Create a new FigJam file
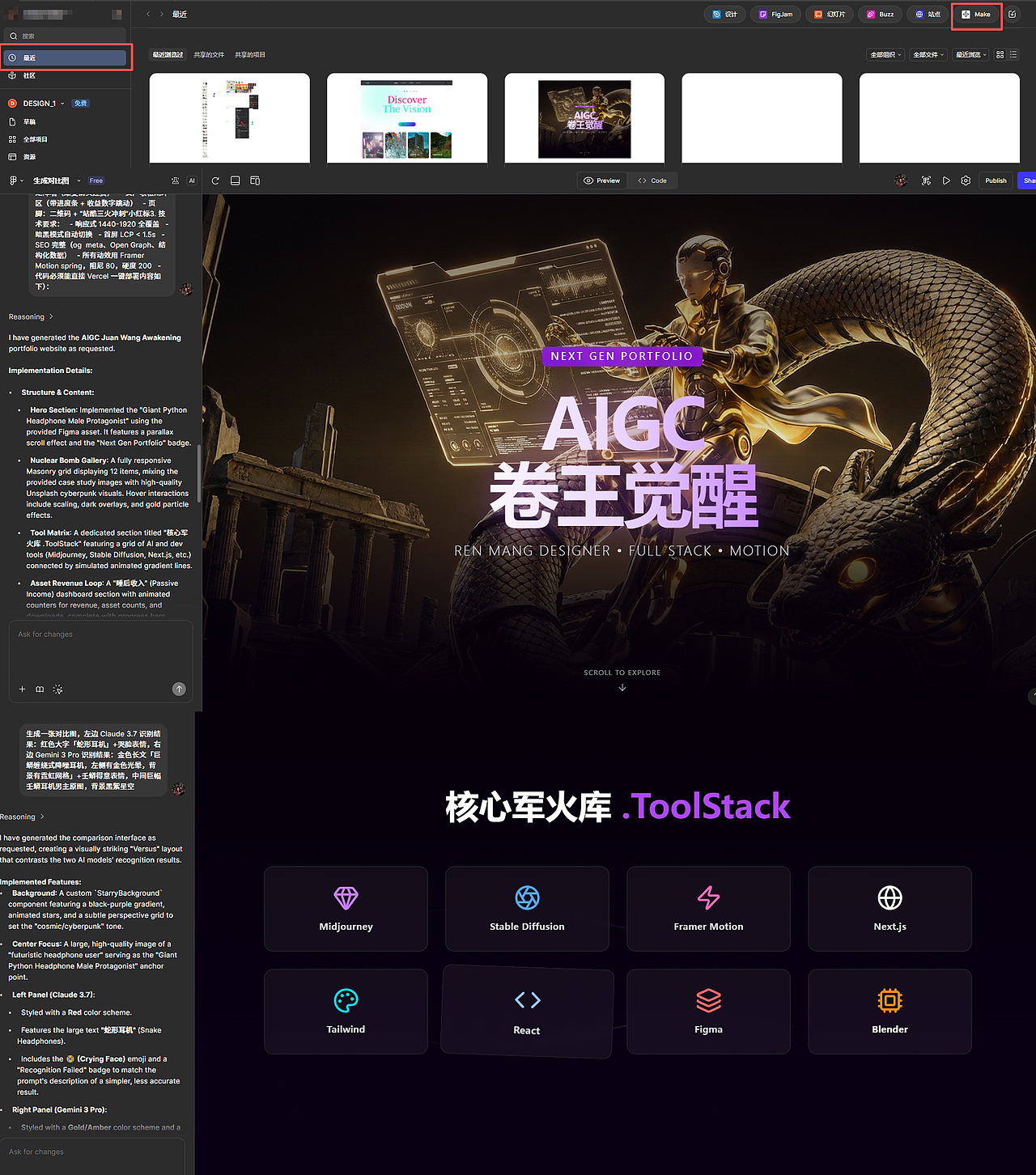 coord(775,15)
